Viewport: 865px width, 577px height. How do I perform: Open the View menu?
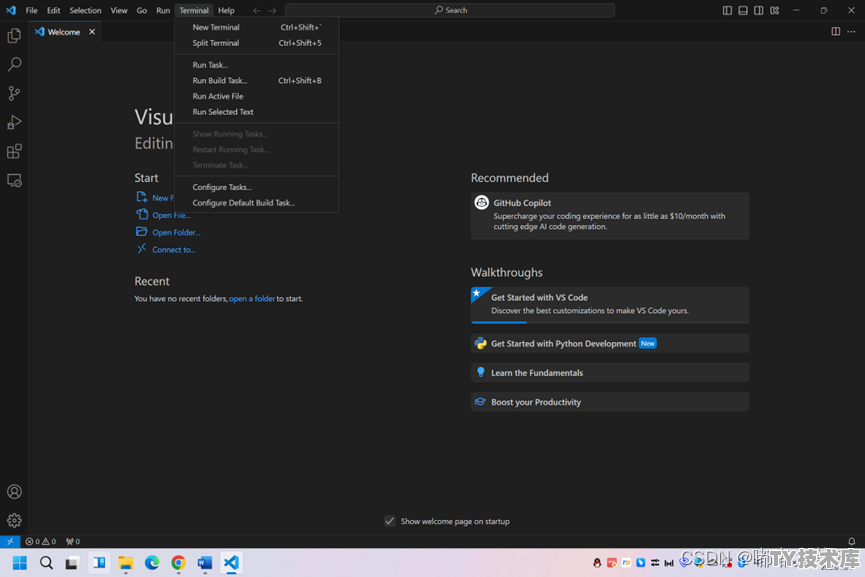coord(119,10)
